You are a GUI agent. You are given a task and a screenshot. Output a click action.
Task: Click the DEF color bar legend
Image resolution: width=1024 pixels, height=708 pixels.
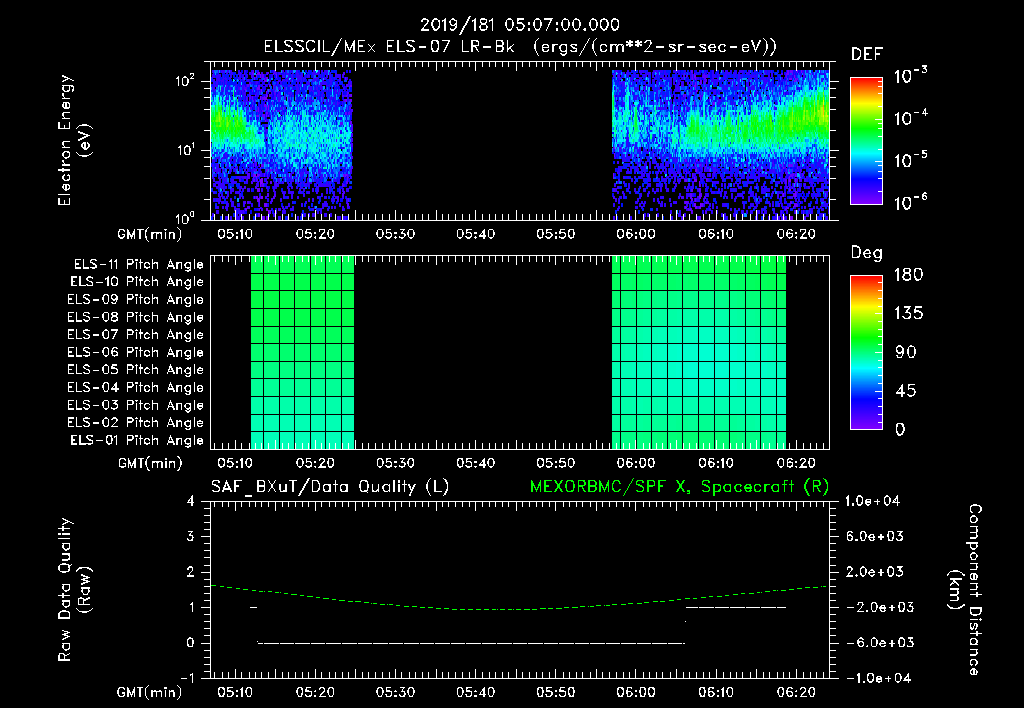pos(866,141)
